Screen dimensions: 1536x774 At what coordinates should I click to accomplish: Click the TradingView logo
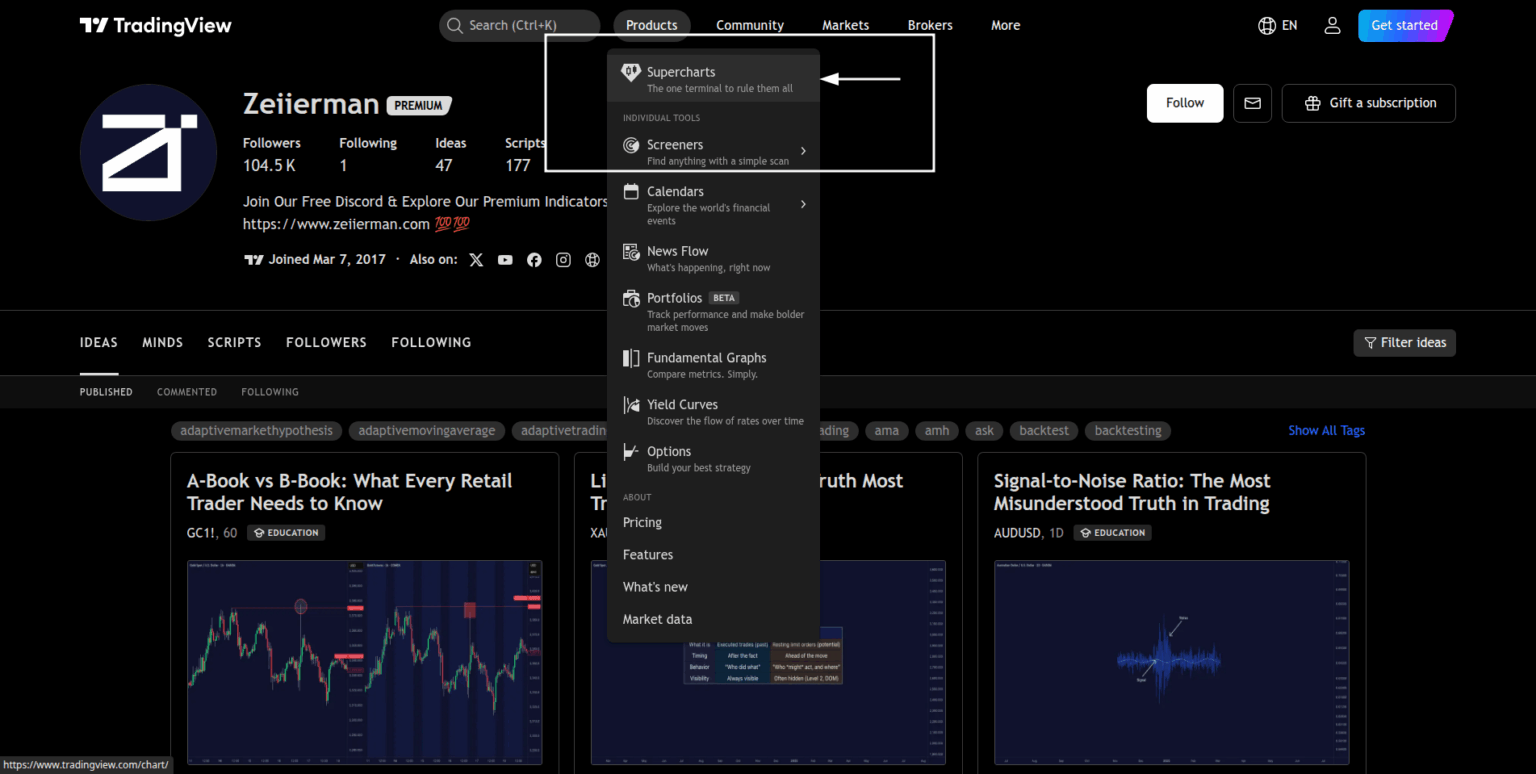pos(155,25)
